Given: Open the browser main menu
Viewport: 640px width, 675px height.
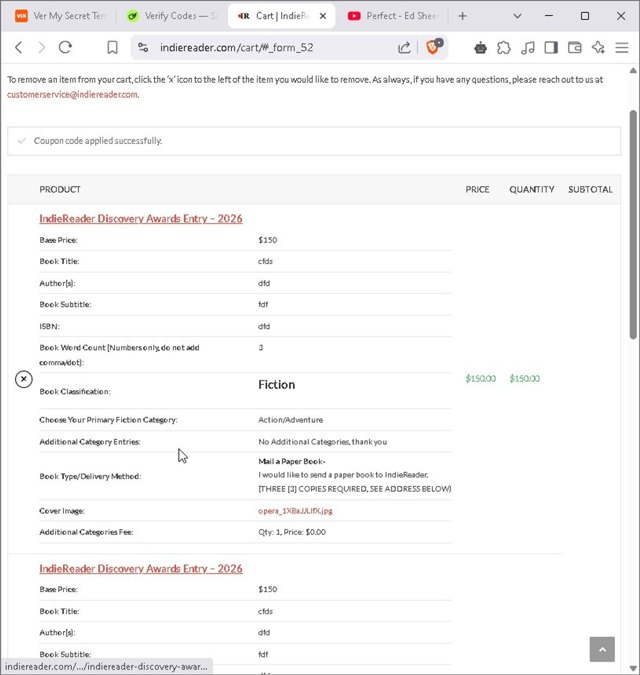Looking at the screenshot, I should [622, 47].
